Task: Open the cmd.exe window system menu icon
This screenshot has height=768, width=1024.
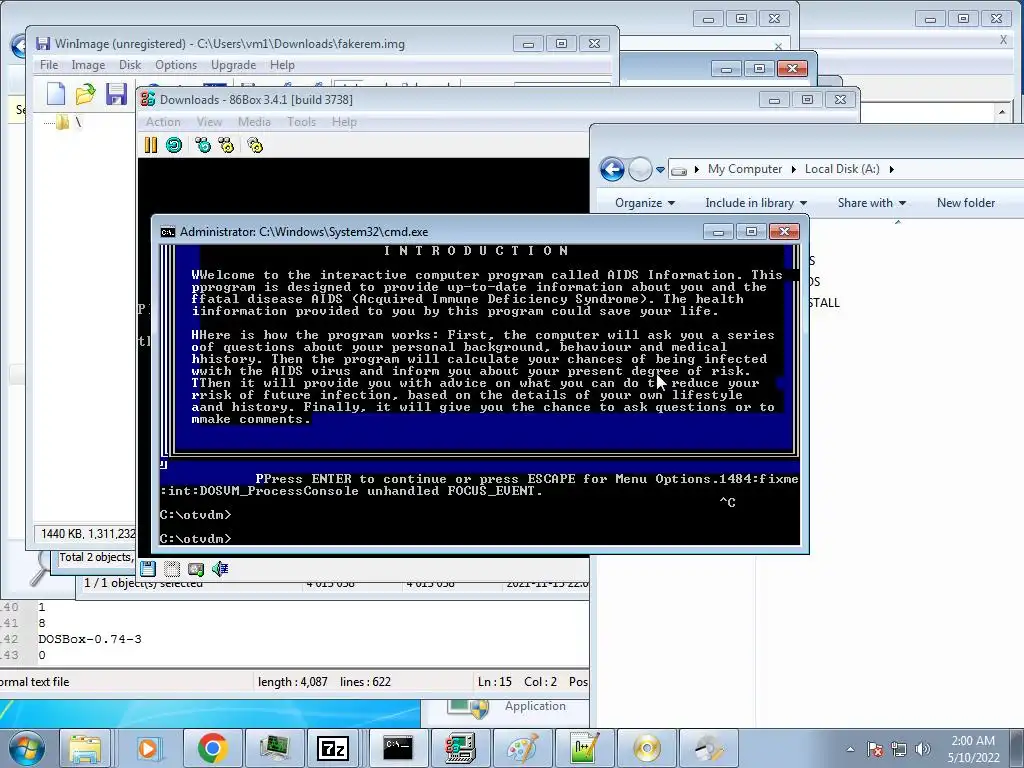Action: (x=168, y=232)
